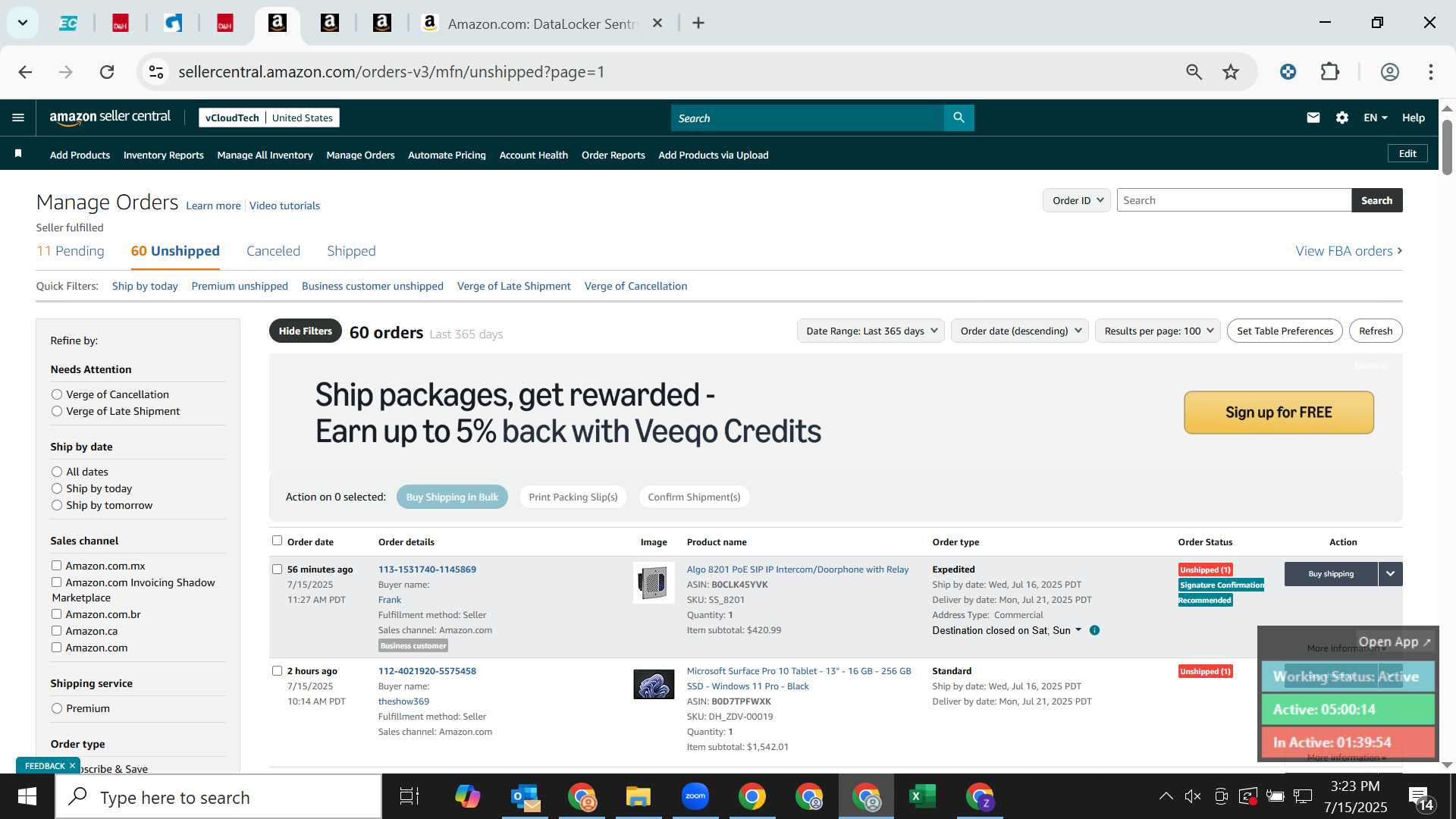
Task: Switch to the Shipped tab
Action: pyautogui.click(x=351, y=251)
